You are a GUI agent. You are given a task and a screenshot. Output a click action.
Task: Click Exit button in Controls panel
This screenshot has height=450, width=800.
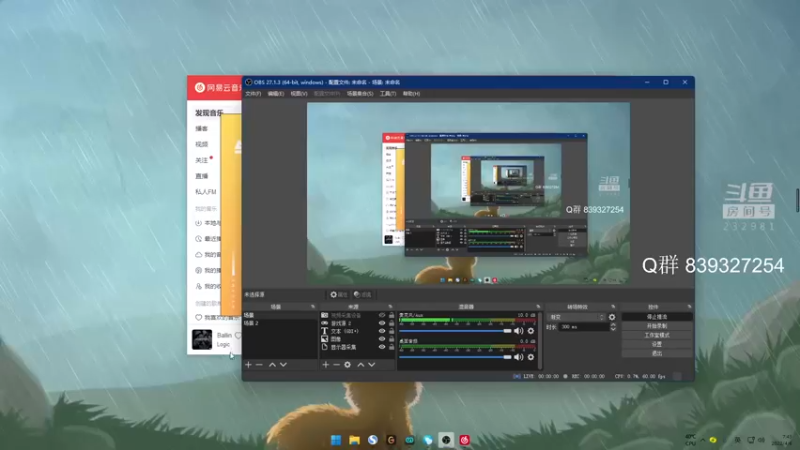pyautogui.click(x=657, y=353)
